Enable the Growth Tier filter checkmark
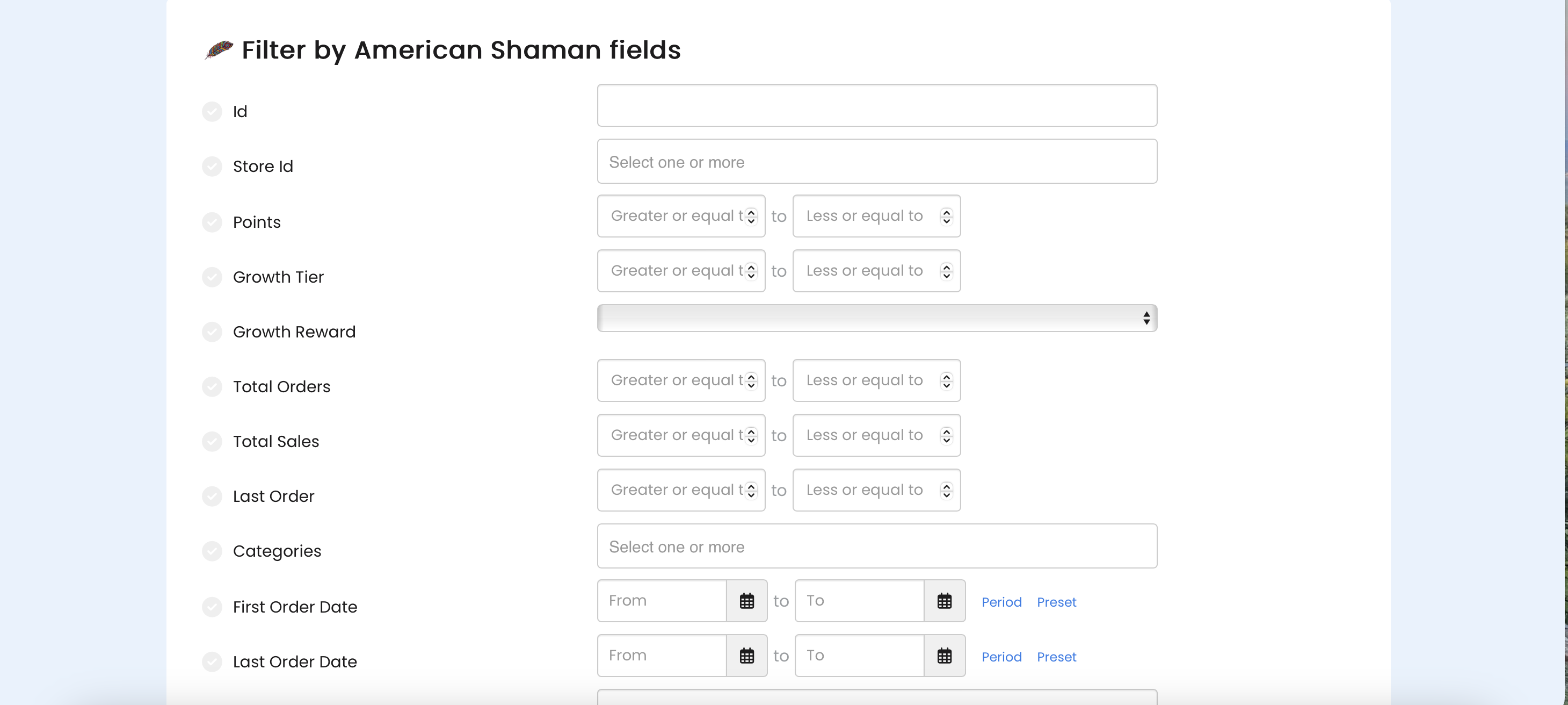 coord(212,277)
